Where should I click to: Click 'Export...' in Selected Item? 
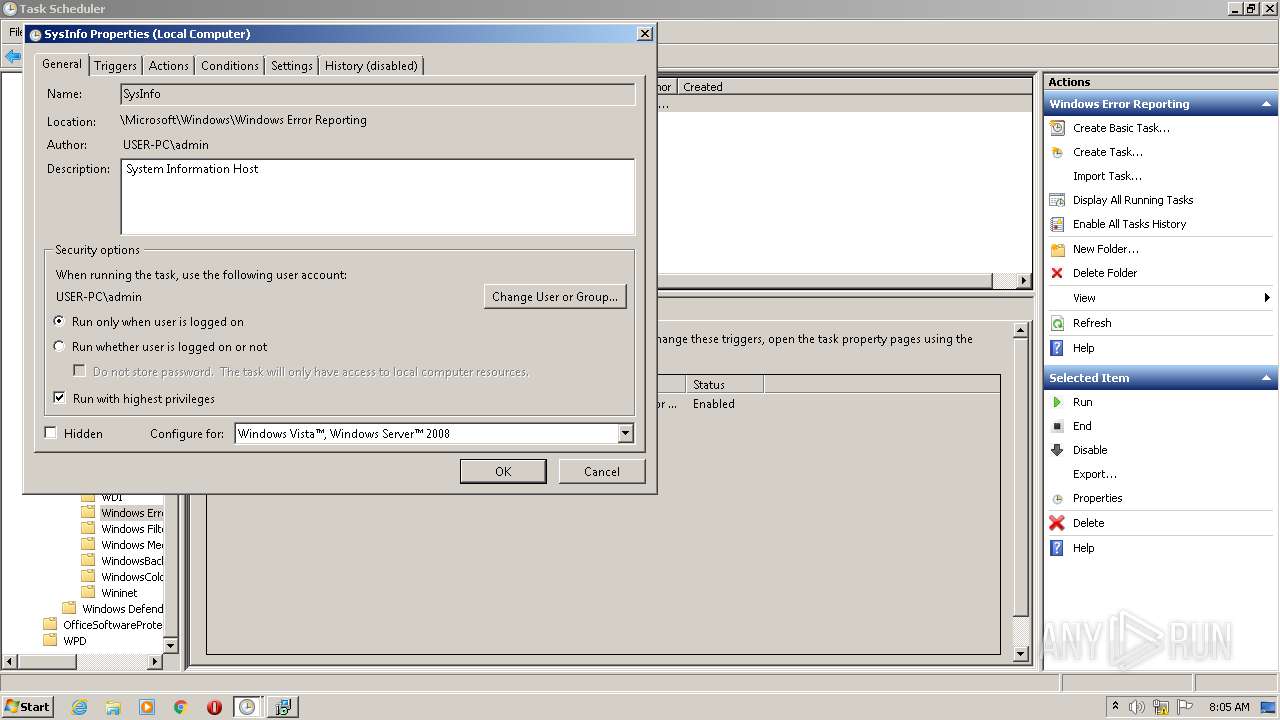(x=1095, y=474)
